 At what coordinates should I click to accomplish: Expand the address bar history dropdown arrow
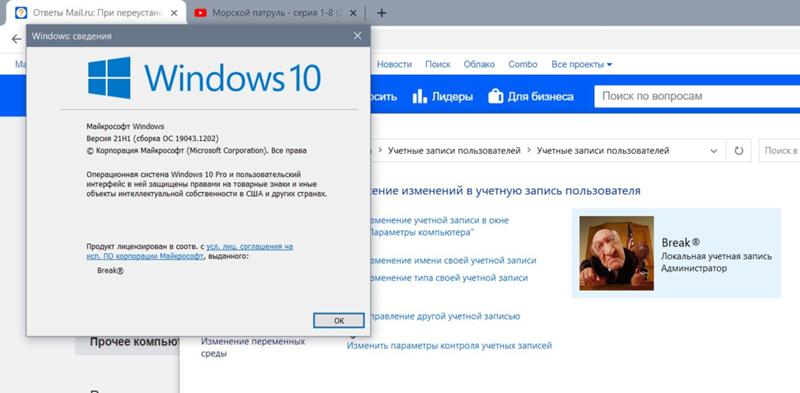tap(713, 151)
